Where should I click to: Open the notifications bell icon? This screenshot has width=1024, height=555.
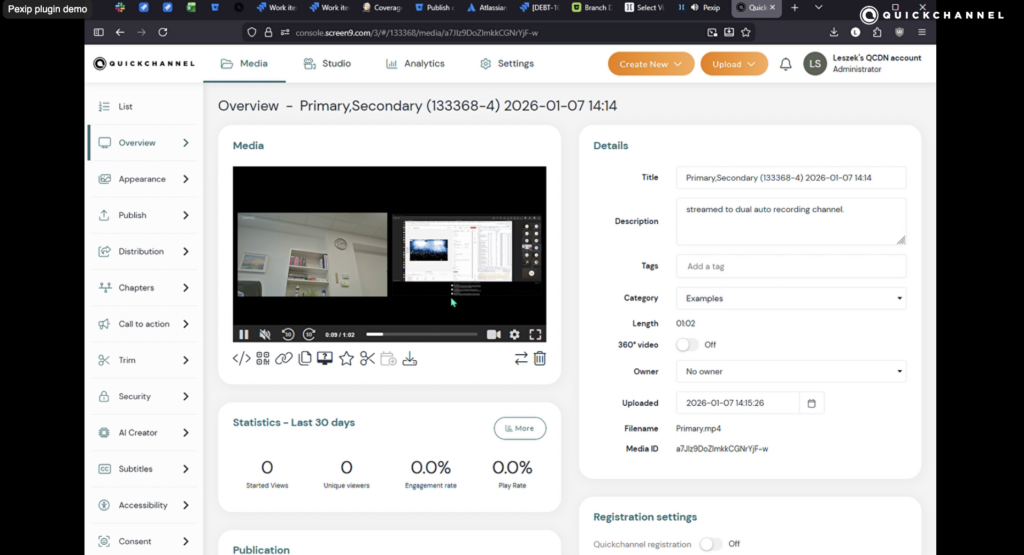(785, 64)
